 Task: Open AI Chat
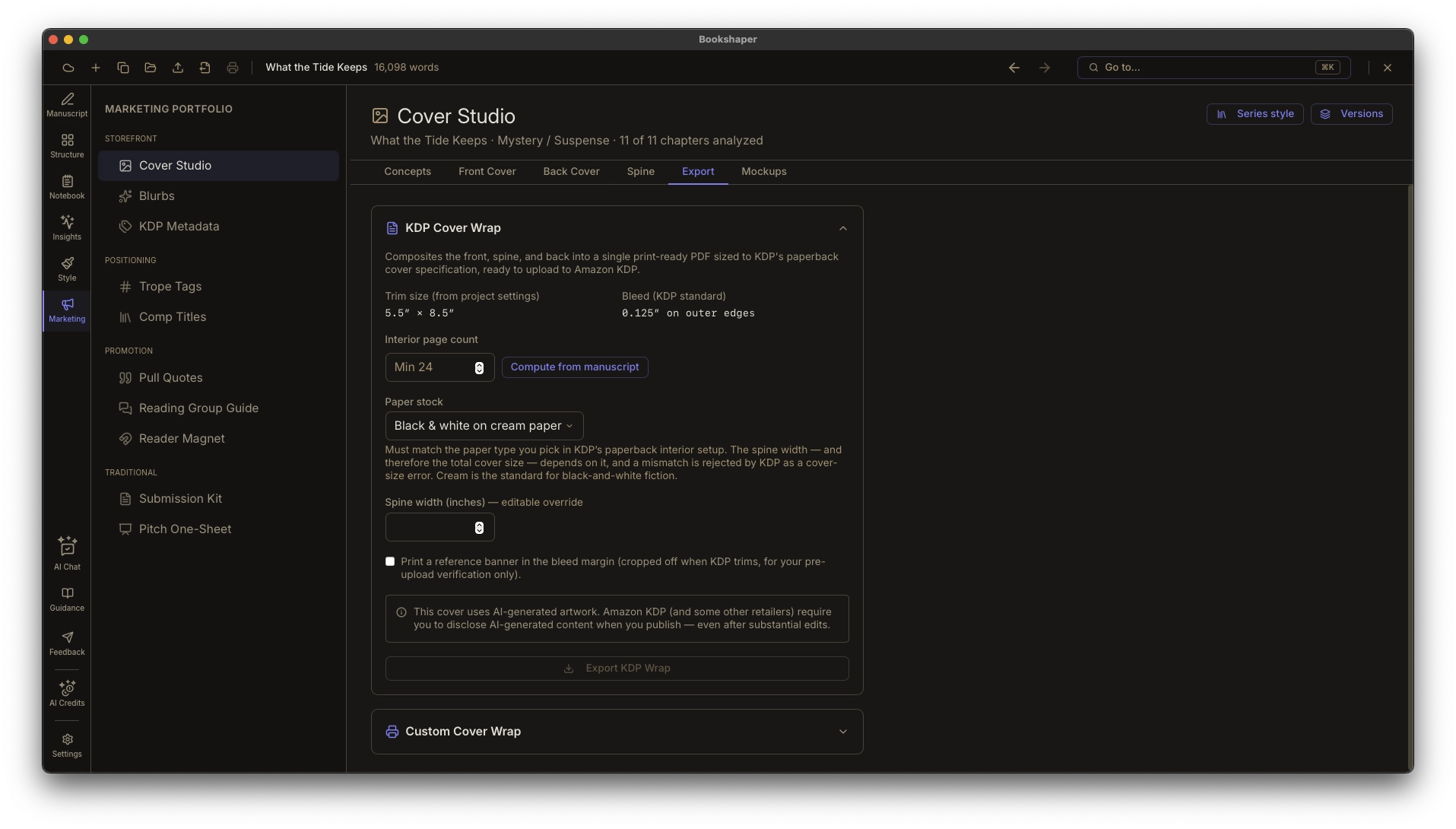pyautogui.click(x=67, y=554)
